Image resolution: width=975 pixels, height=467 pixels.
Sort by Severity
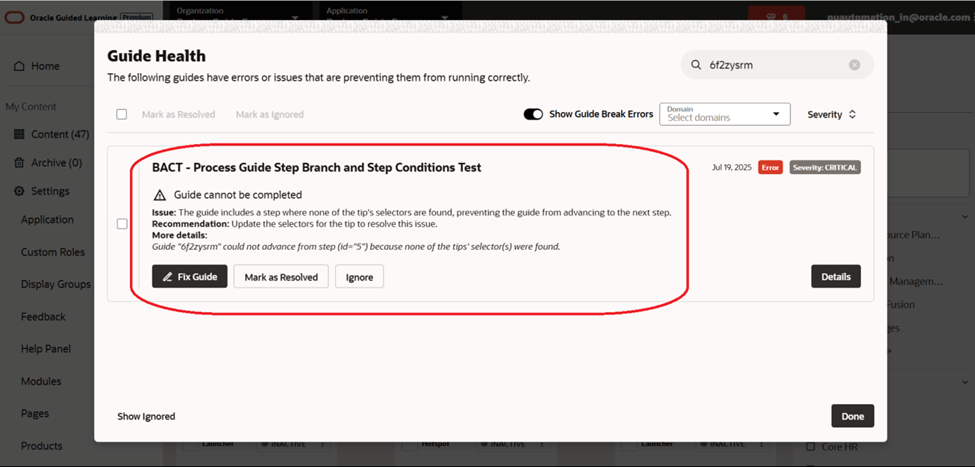click(831, 114)
